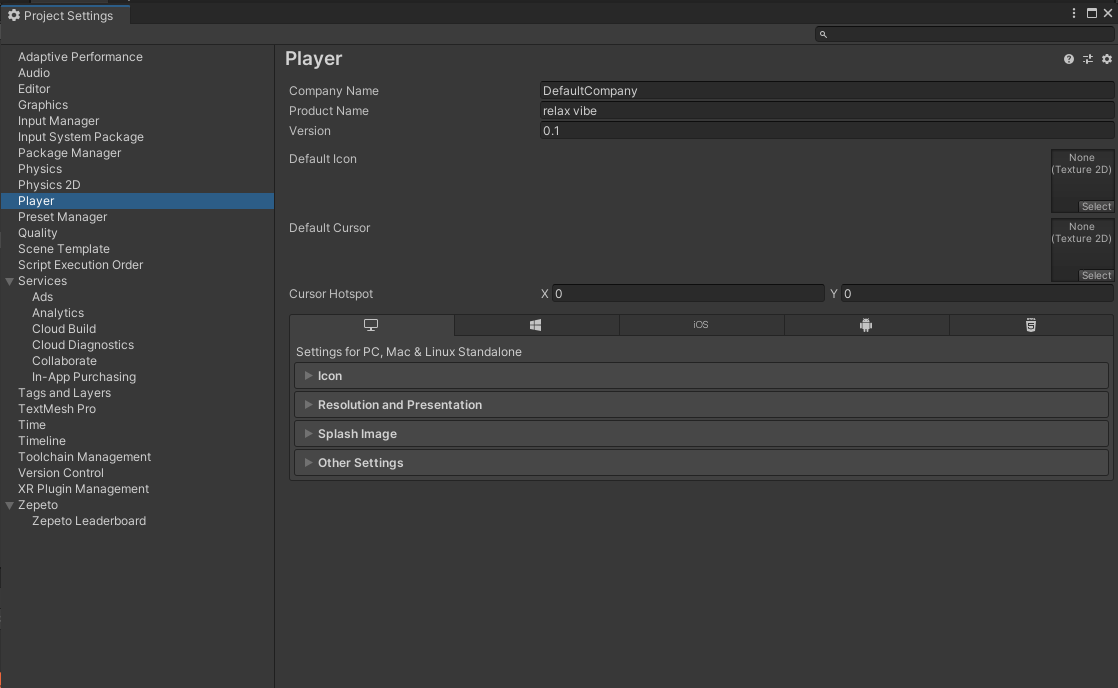
Task: Open Audio settings
Action: click(x=34, y=73)
